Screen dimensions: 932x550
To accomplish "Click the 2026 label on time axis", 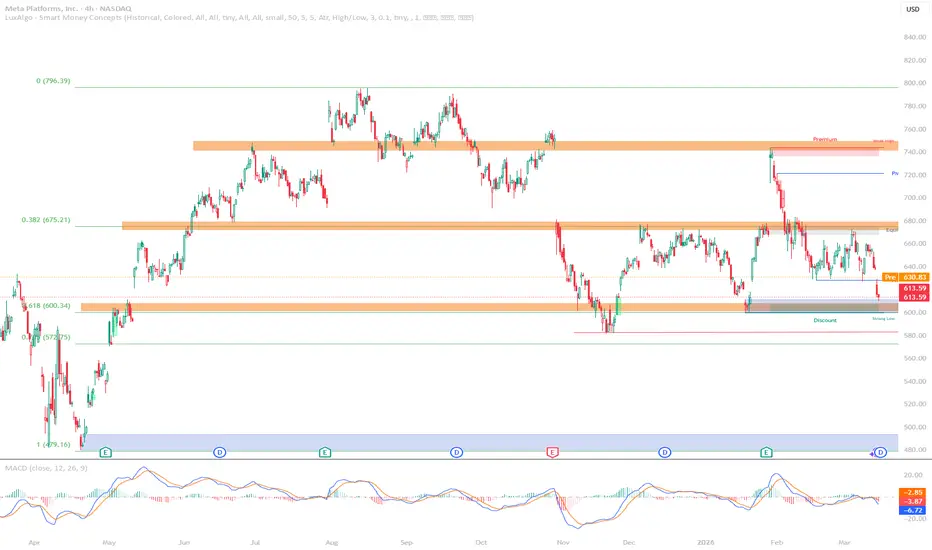I will [x=706, y=542].
